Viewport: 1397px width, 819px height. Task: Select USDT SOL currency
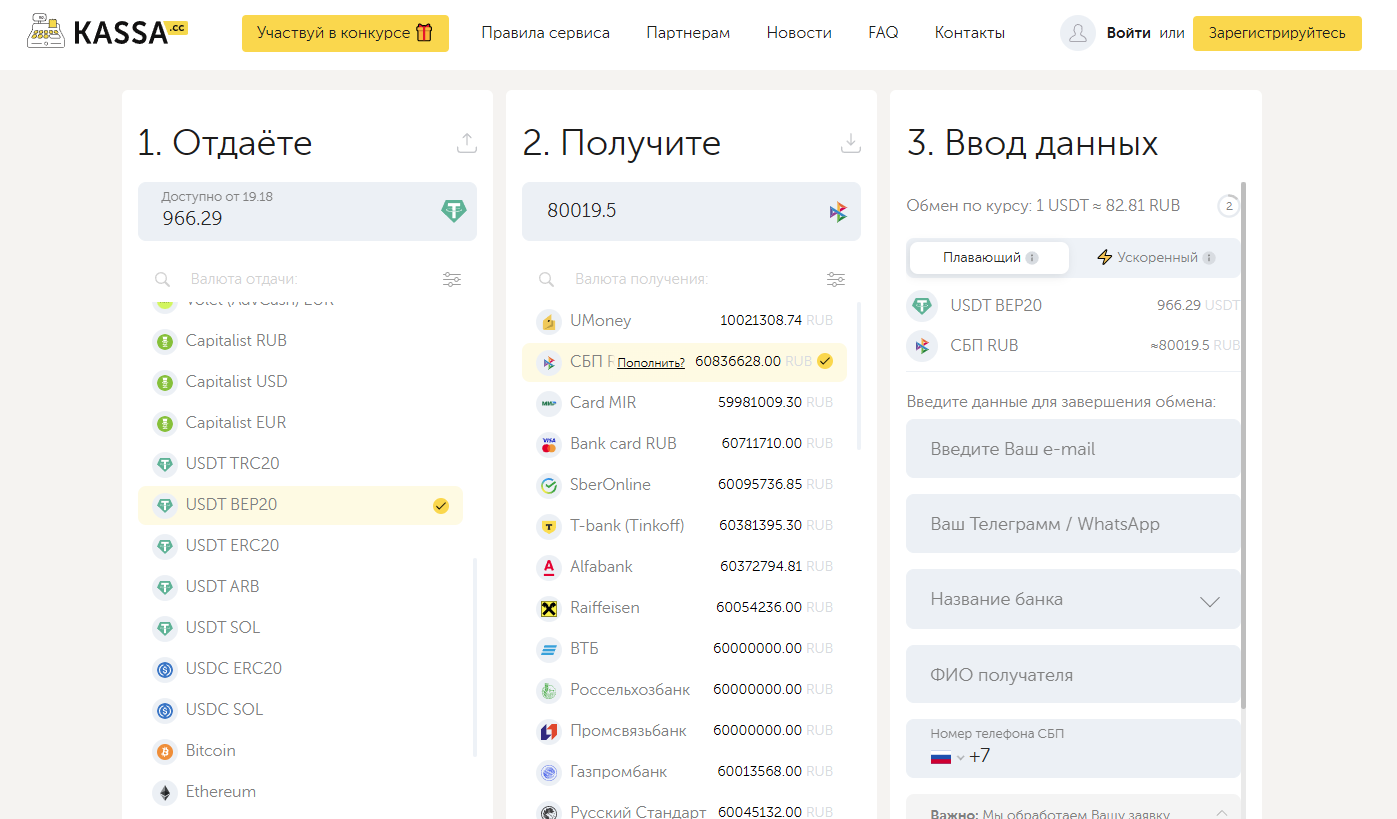pos(300,628)
